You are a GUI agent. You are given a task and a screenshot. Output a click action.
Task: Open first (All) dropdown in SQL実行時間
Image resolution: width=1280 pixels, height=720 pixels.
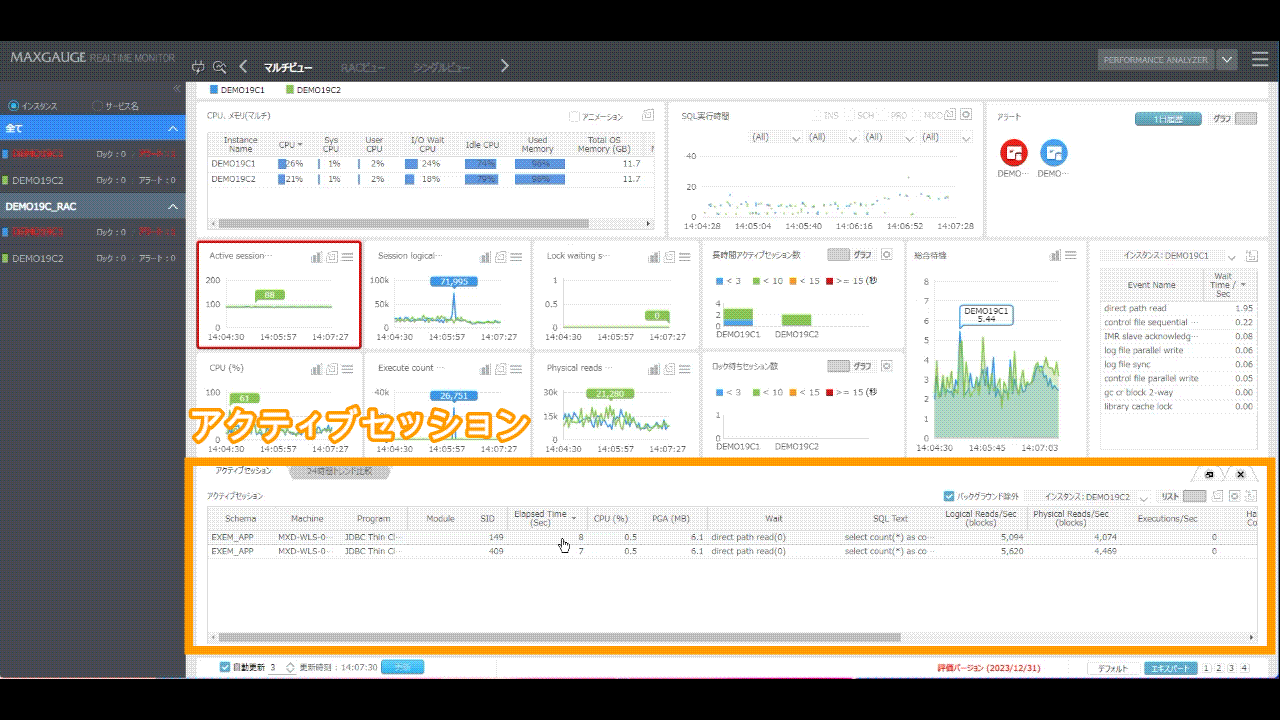pos(776,137)
